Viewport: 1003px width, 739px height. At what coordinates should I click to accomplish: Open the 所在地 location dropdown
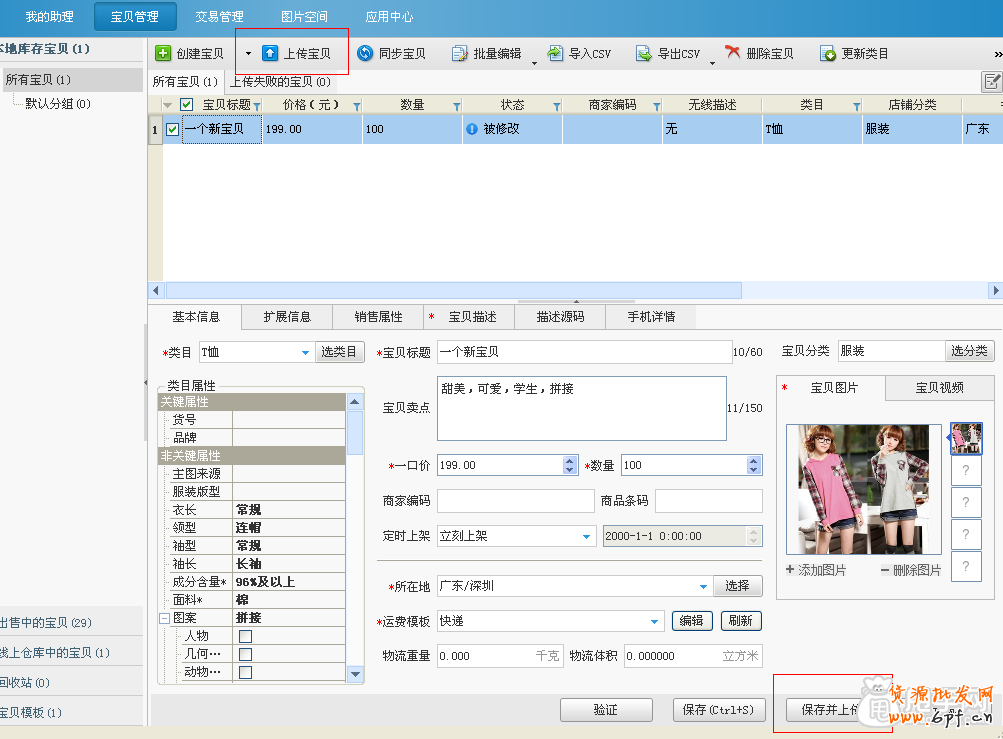pyautogui.click(x=704, y=586)
